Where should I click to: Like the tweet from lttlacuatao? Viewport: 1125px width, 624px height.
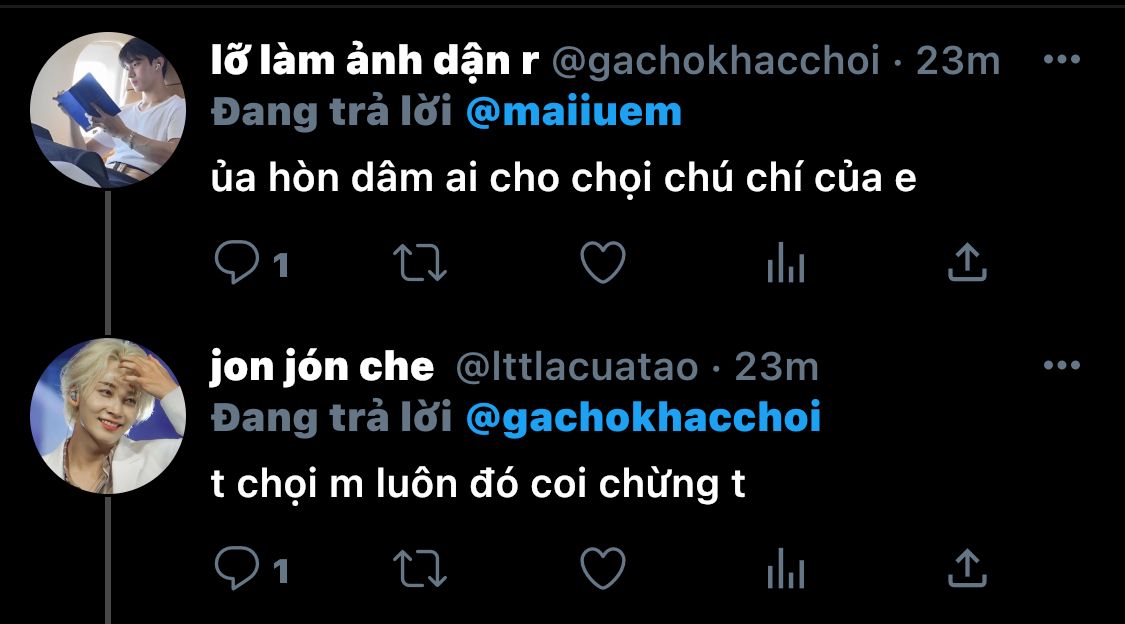(x=603, y=569)
